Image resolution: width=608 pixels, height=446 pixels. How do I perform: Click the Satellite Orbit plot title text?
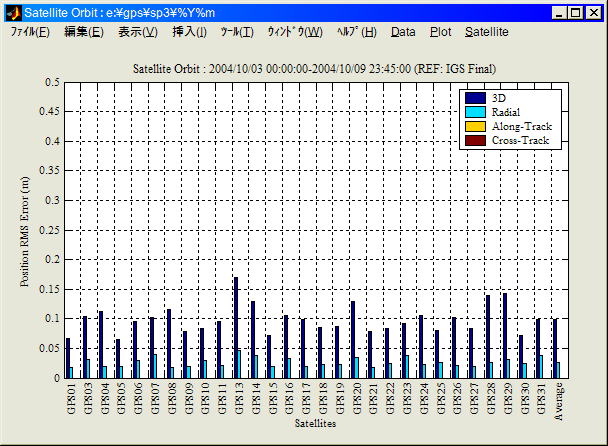click(314, 68)
